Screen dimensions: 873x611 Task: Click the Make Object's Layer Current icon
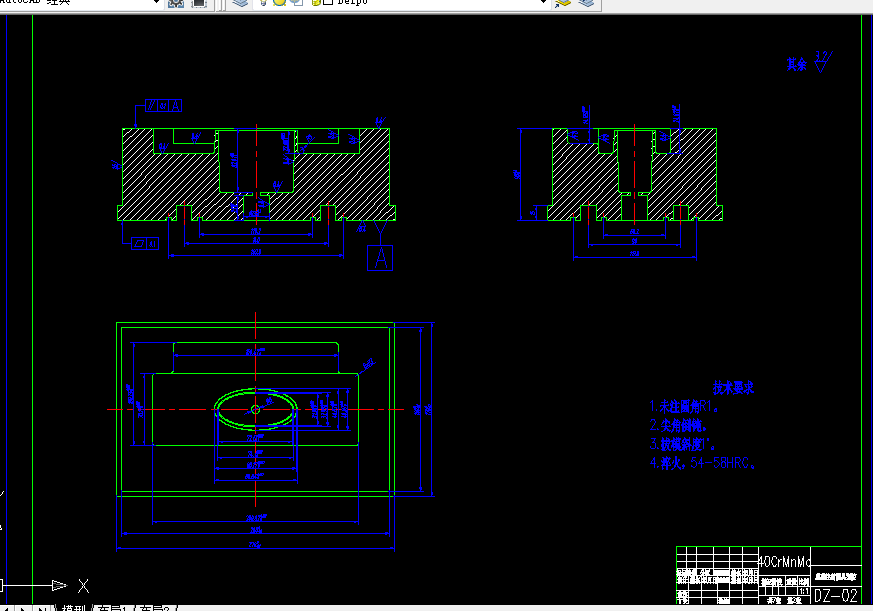(x=563, y=3)
